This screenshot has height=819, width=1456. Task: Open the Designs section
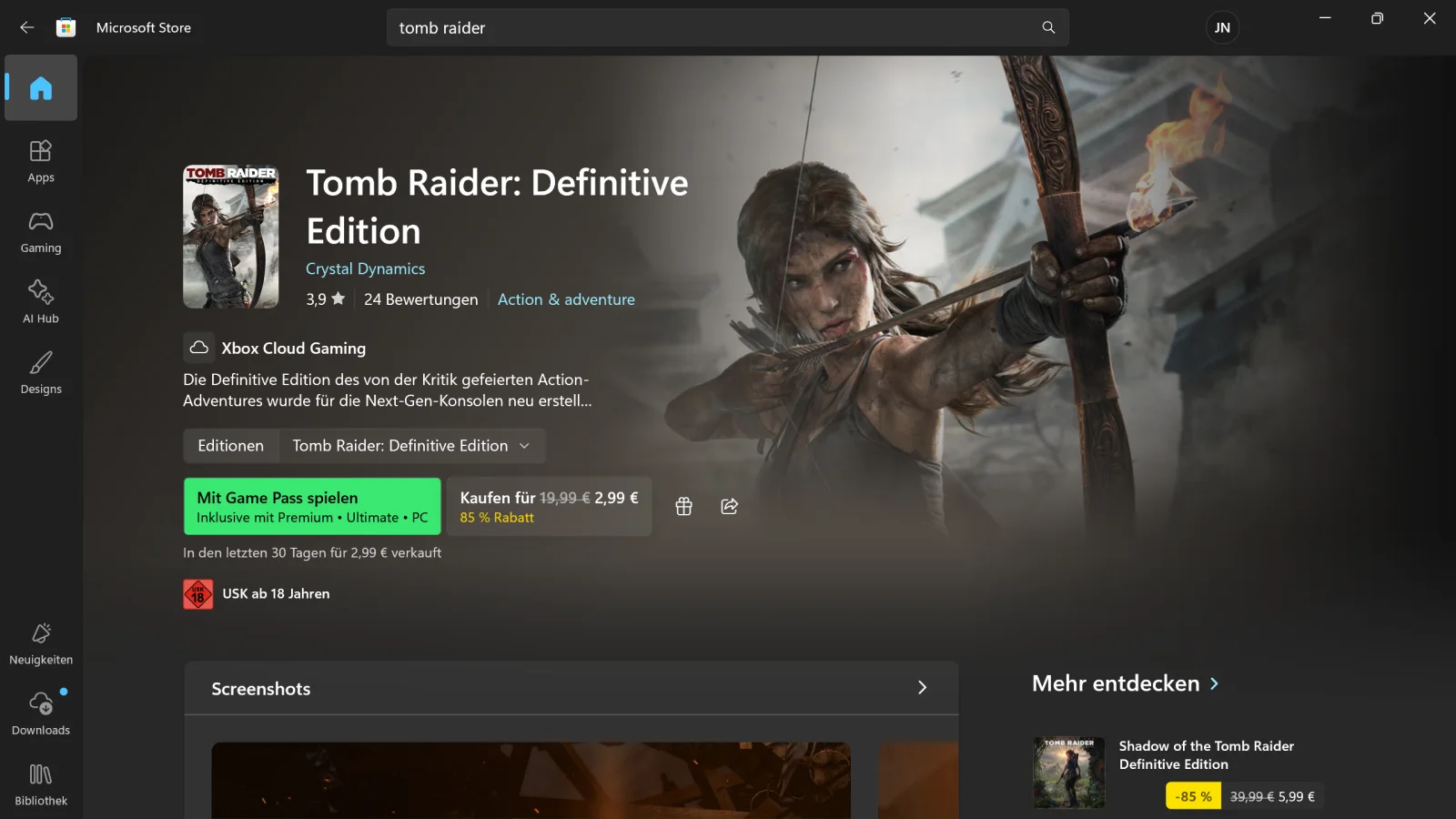[41, 373]
